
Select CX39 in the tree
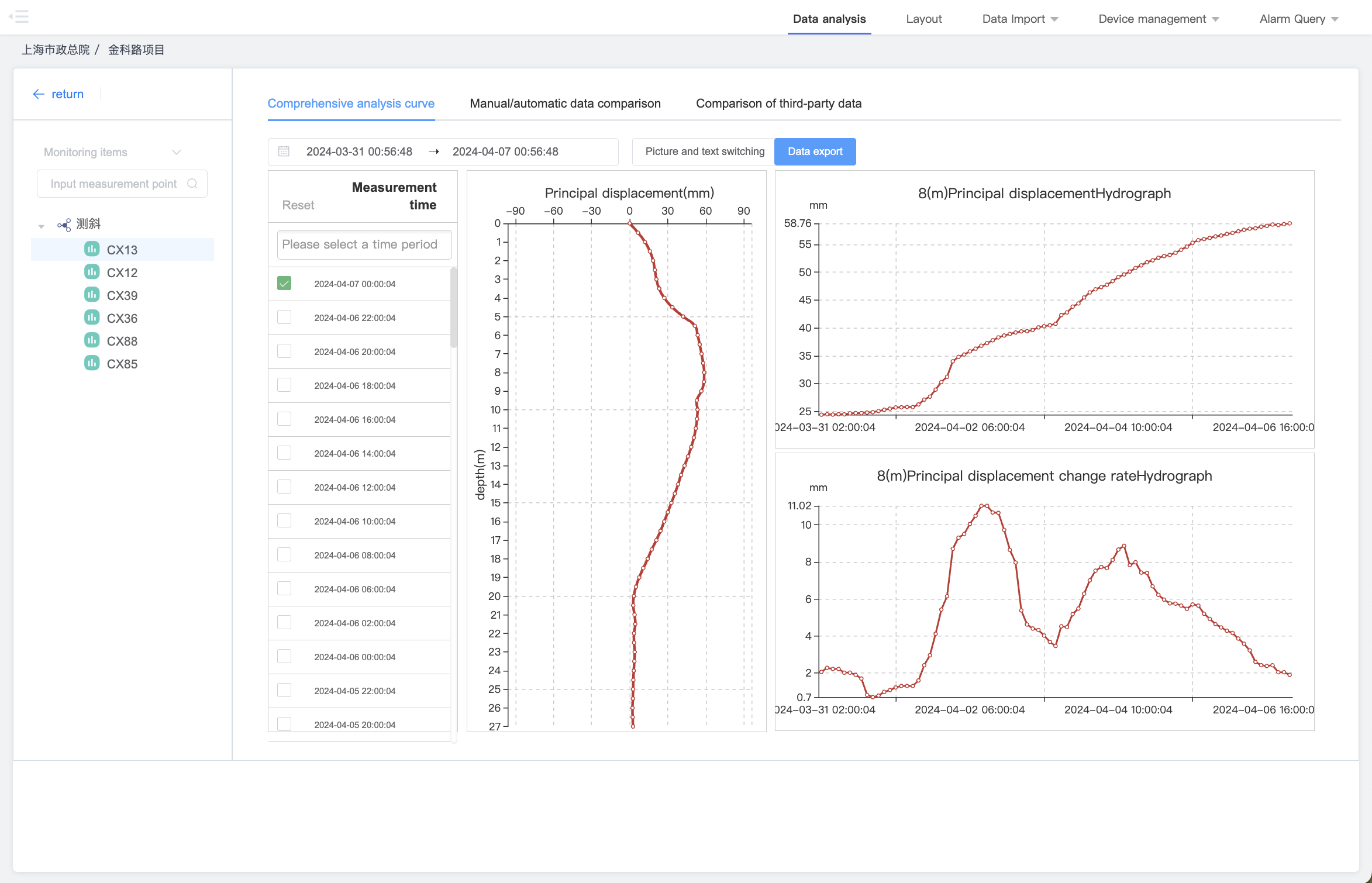[x=122, y=295]
